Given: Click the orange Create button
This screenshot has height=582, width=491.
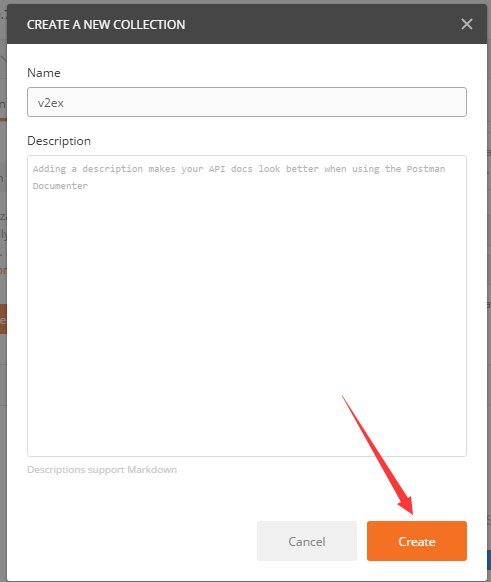Looking at the screenshot, I should pos(417,541).
